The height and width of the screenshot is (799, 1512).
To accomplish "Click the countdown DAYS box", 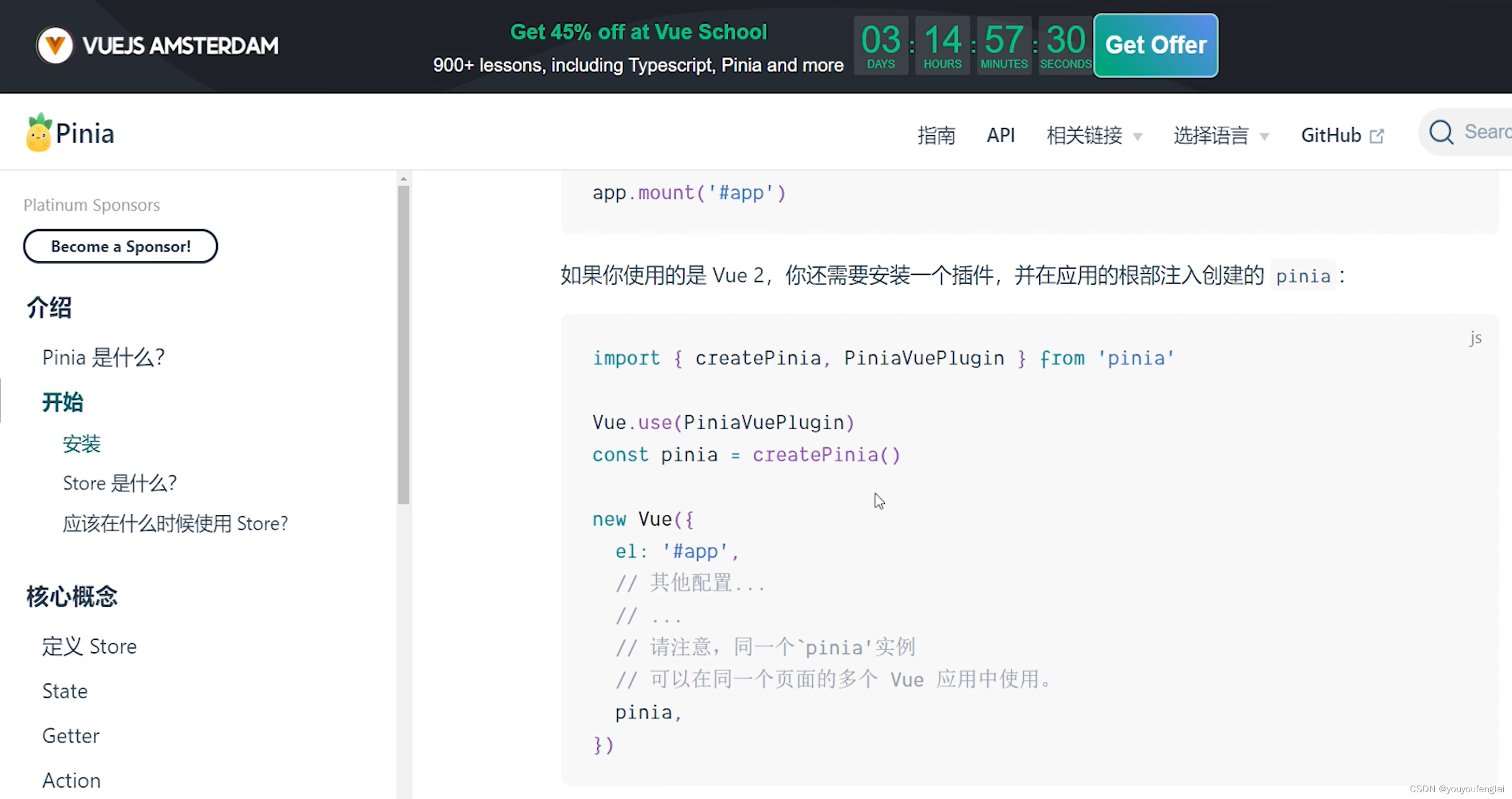I will 881,45.
